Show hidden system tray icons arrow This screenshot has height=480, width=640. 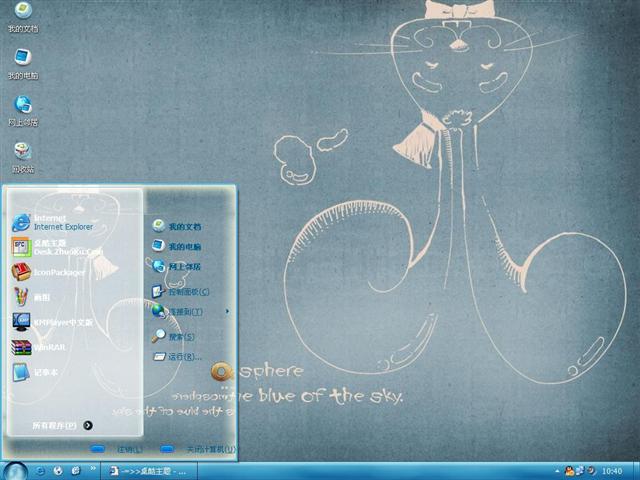(557, 471)
